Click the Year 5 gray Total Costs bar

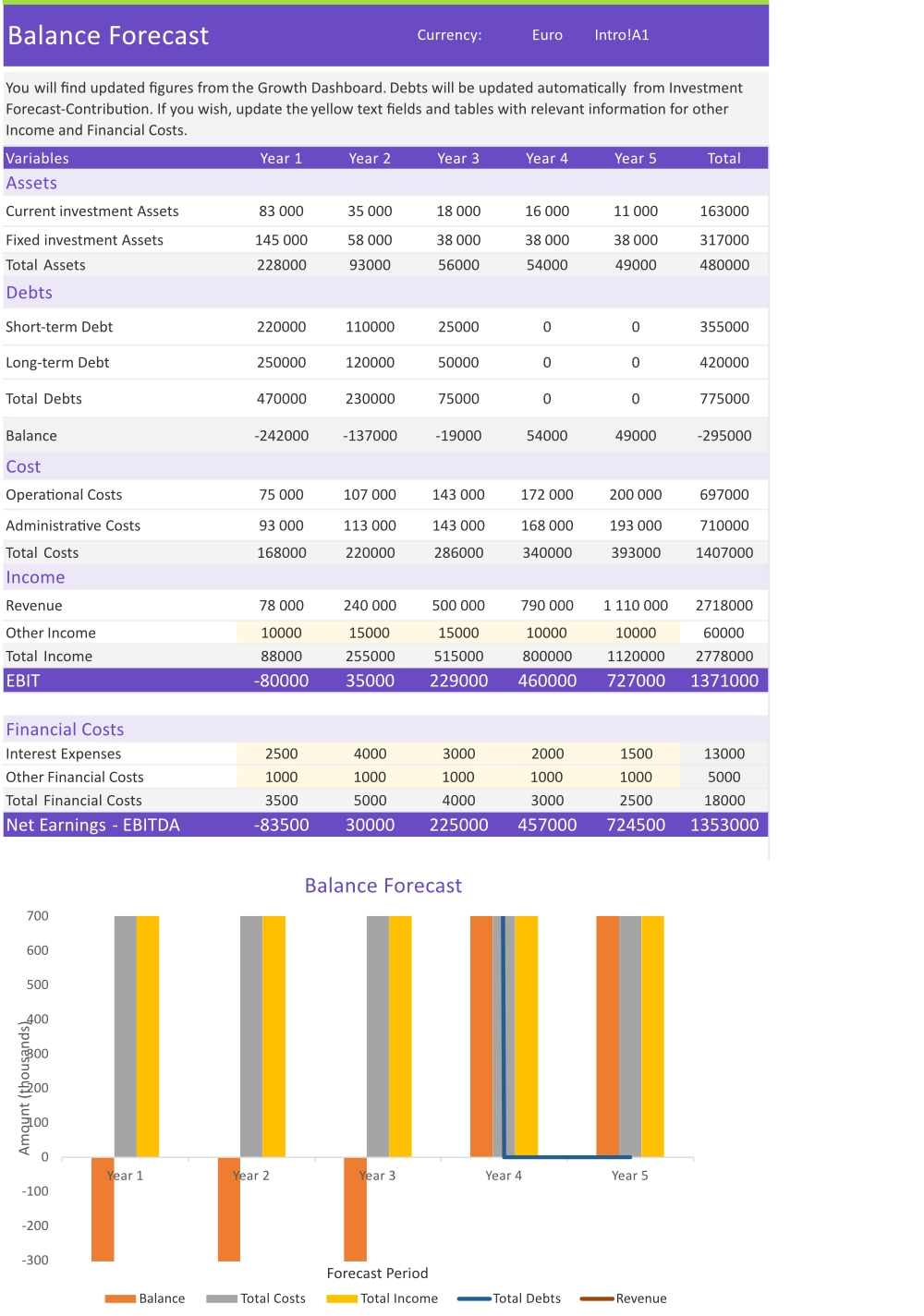(x=630, y=1036)
